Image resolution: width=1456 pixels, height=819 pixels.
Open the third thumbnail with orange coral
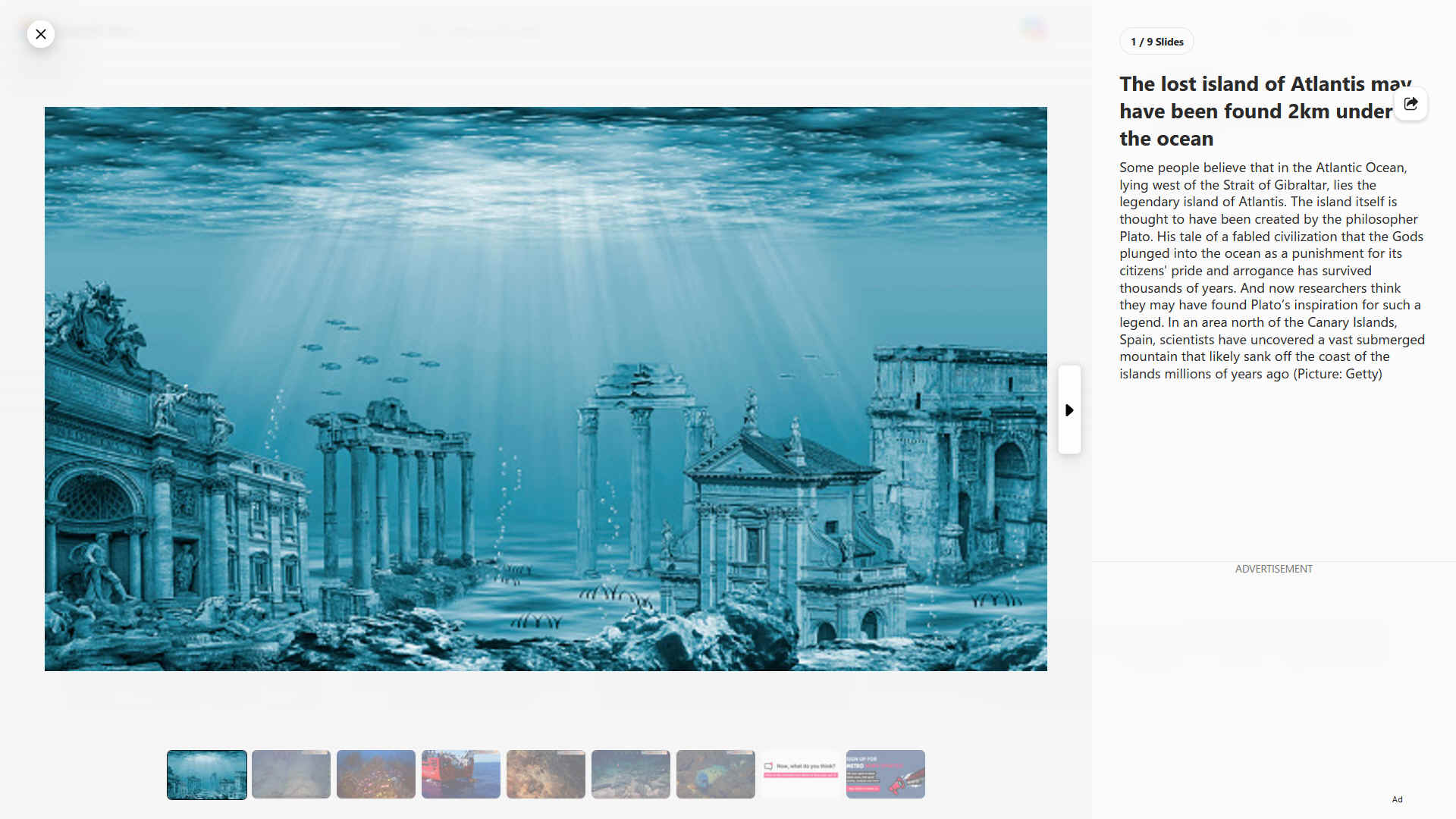pos(376,774)
